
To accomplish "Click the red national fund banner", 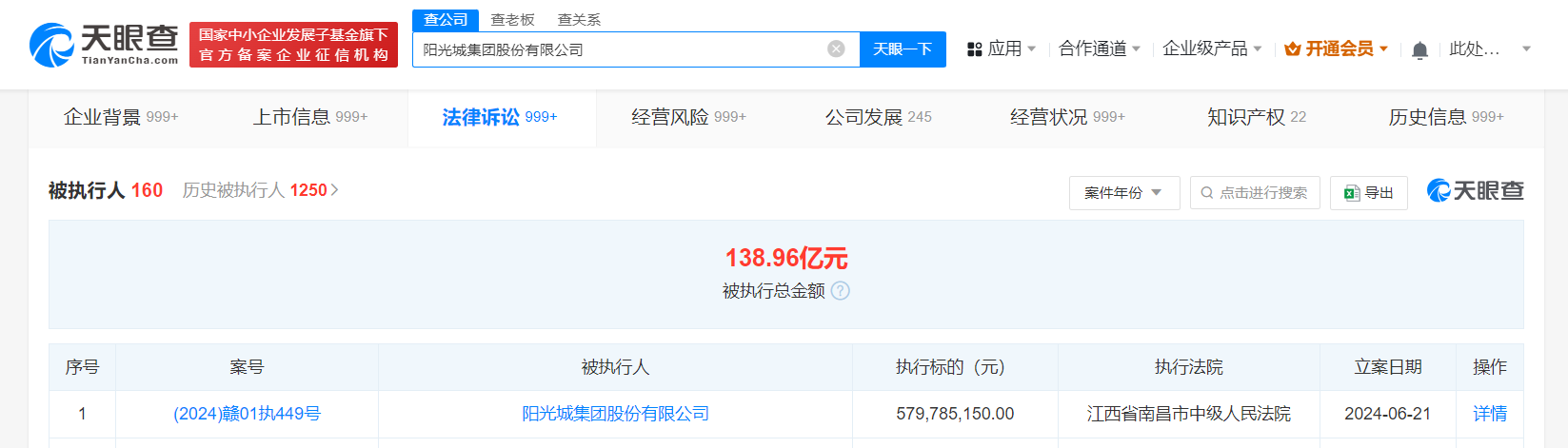I will click(293, 45).
